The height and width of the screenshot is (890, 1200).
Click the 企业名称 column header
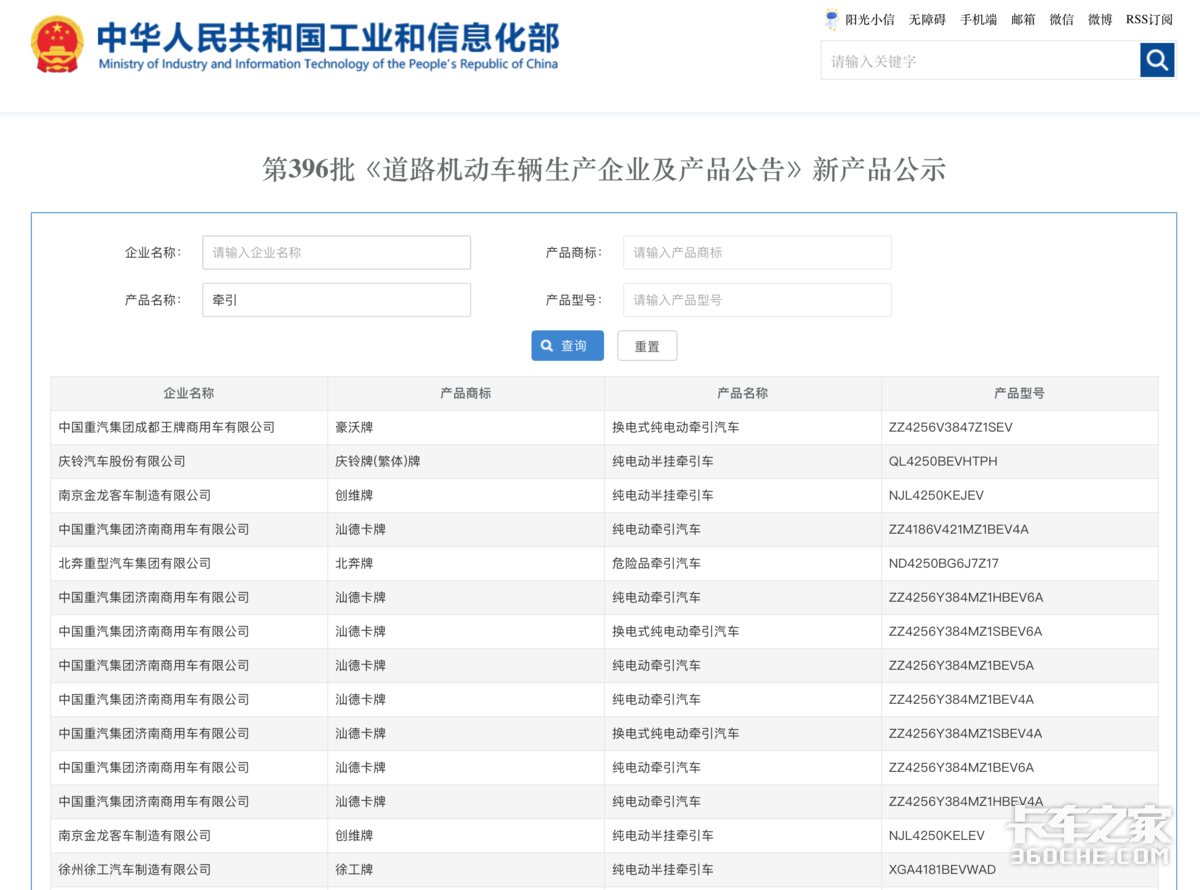(x=189, y=393)
